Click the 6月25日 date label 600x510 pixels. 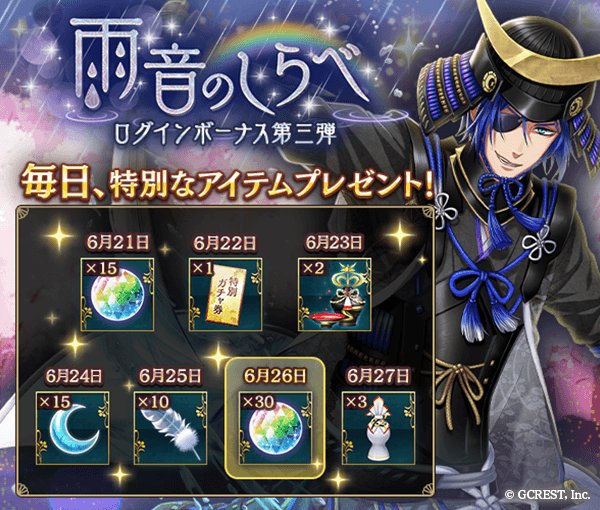(x=170, y=376)
